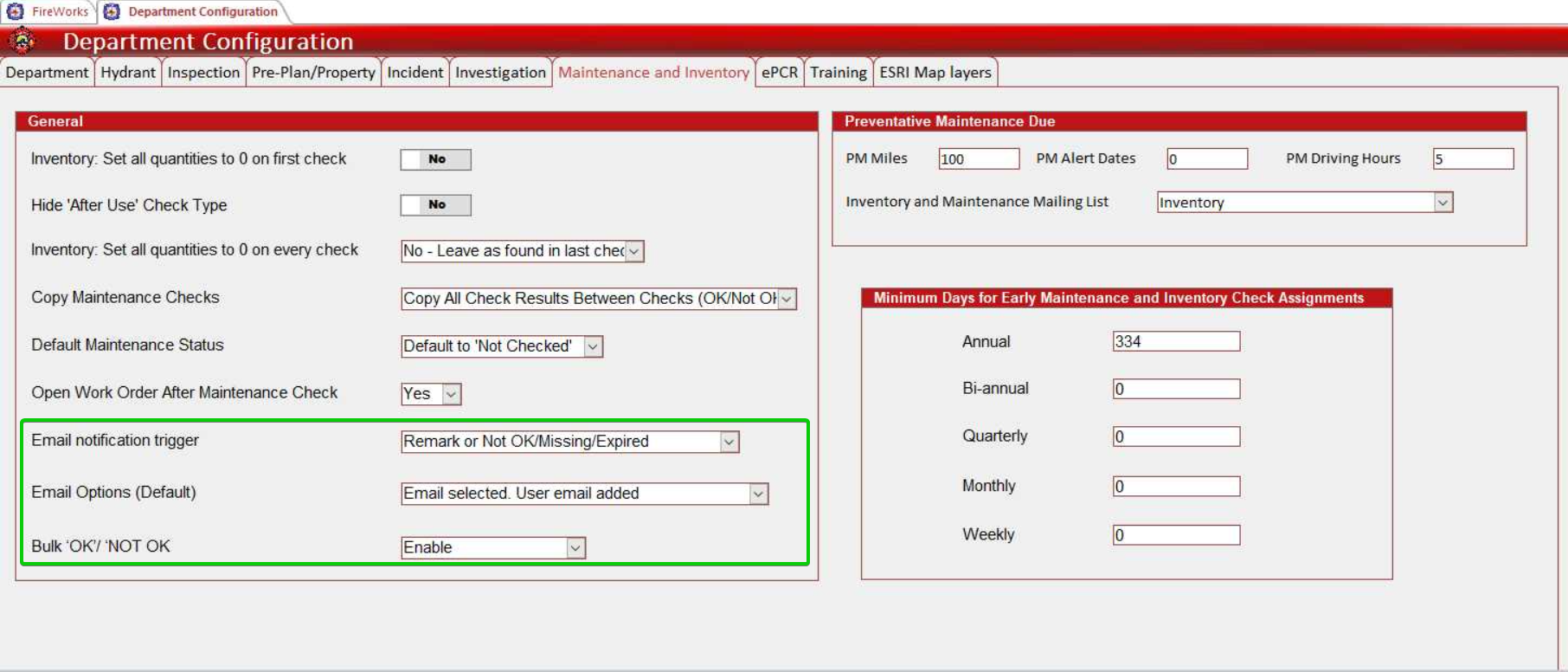Viewport: 1568px width, 672px height.
Task: Open the Copy Maintenance Checks dropdown
Action: [787, 299]
